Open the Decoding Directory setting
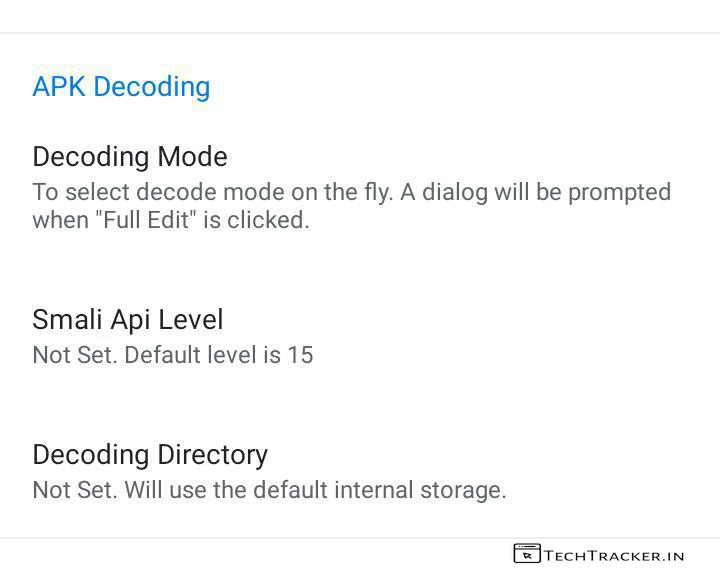This screenshot has height=577, width=720. 360,471
